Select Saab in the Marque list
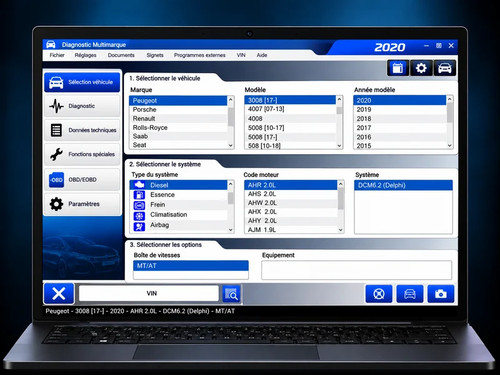 pos(178,136)
